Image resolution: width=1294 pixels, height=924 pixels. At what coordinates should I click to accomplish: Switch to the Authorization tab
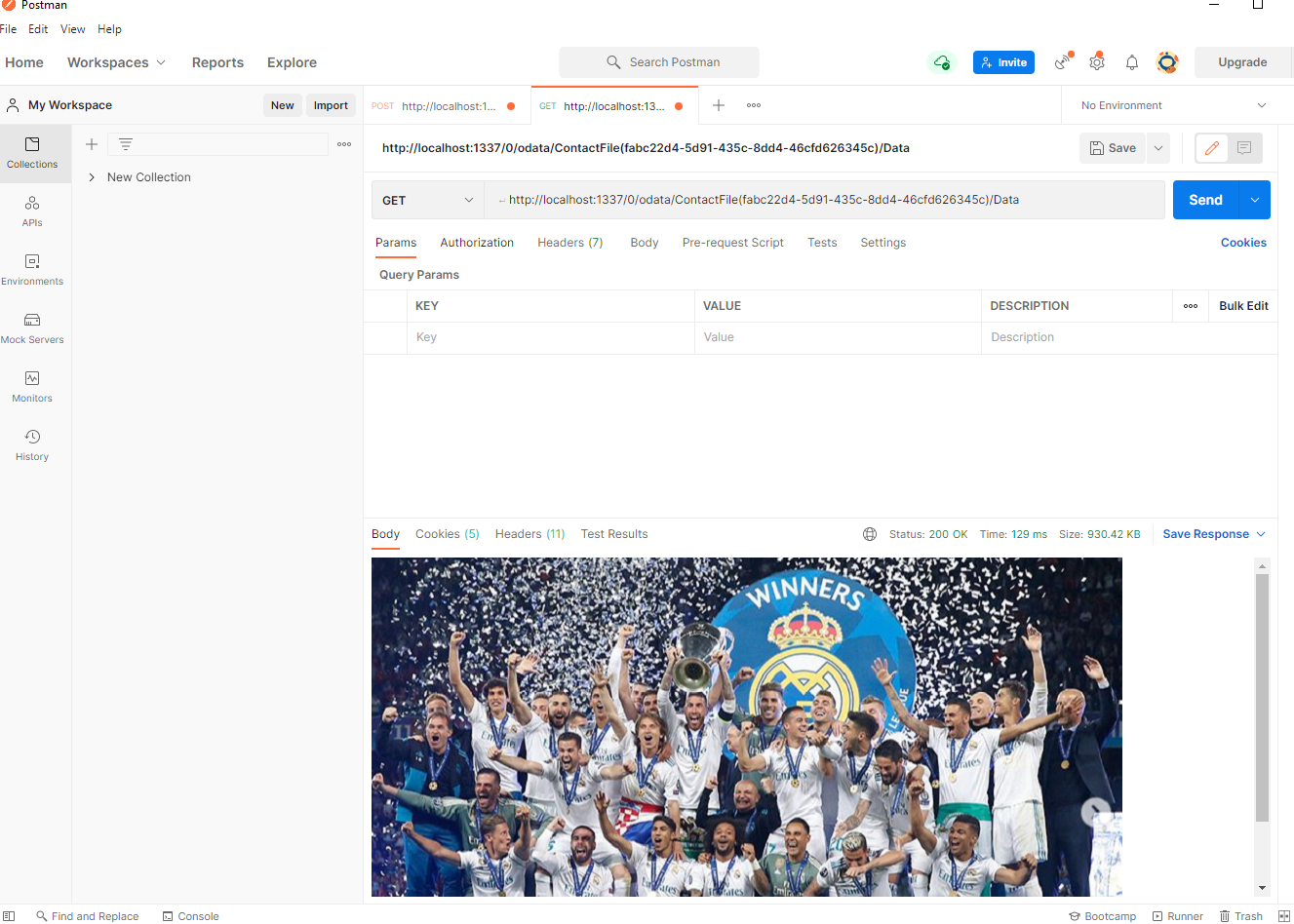tap(477, 243)
